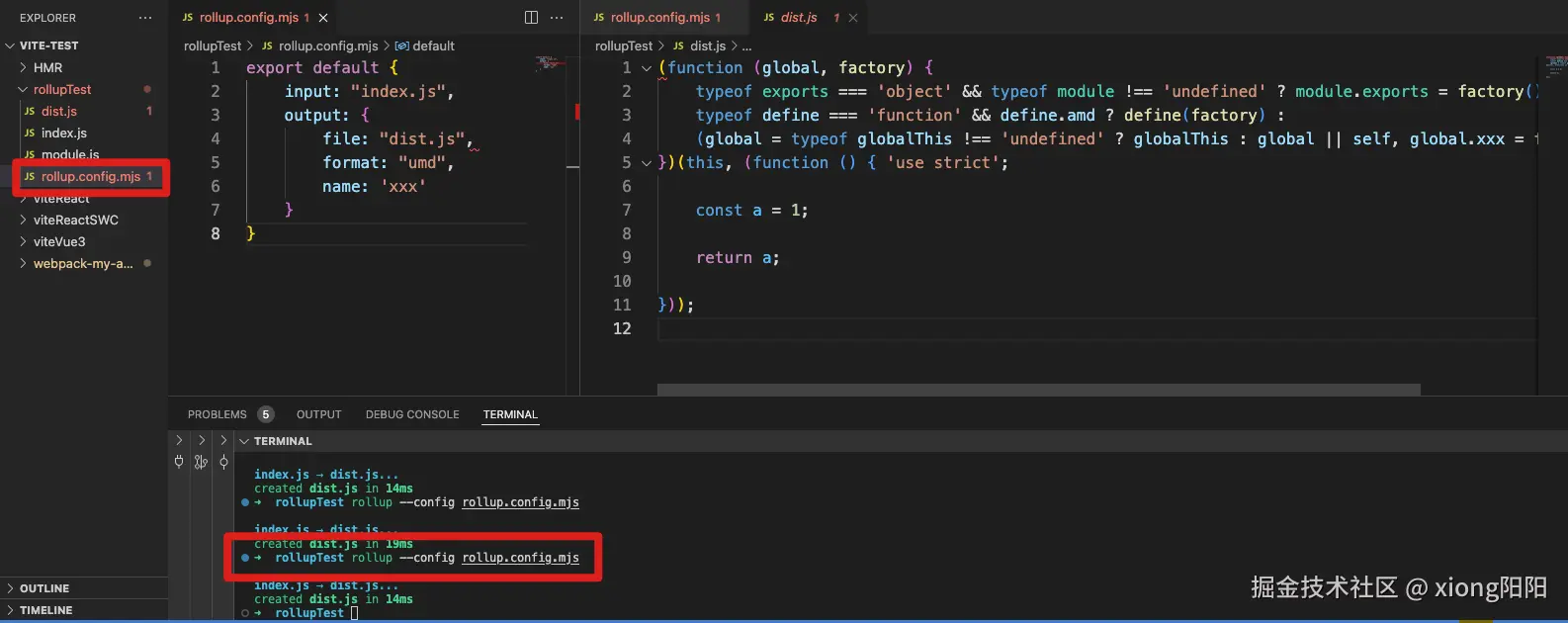Expand the viteVue3 folder chevron
The image size is (1568, 623).
click(23, 242)
